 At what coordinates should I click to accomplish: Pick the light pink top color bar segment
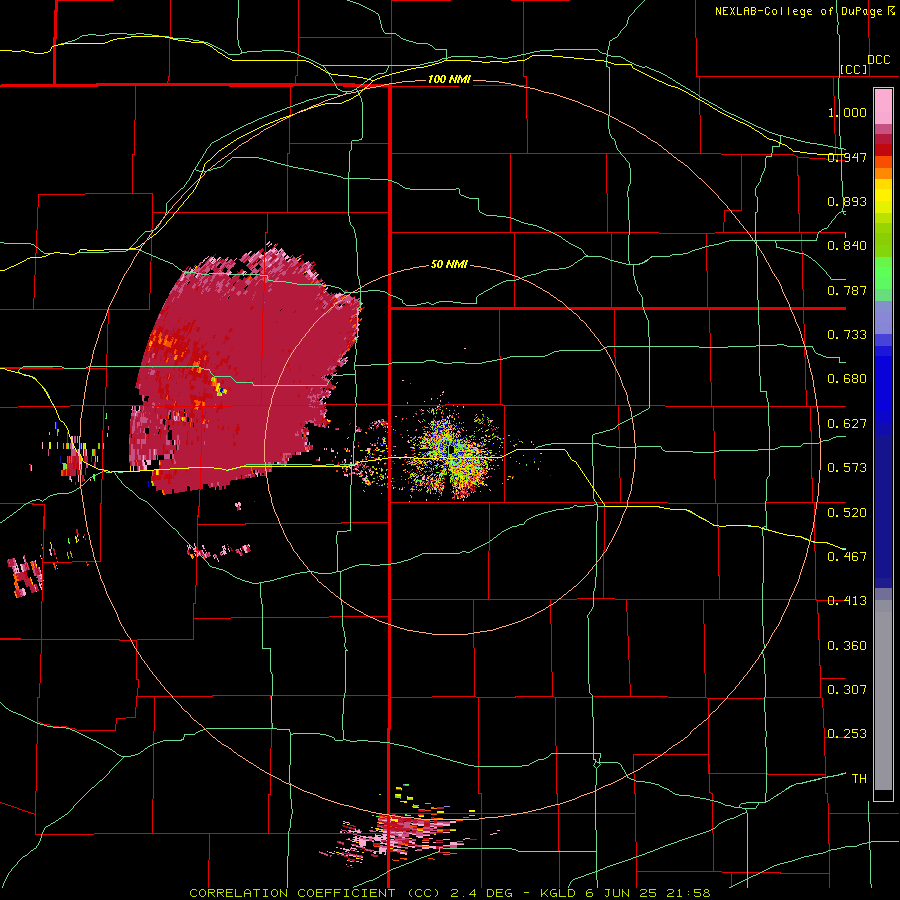pos(883,107)
